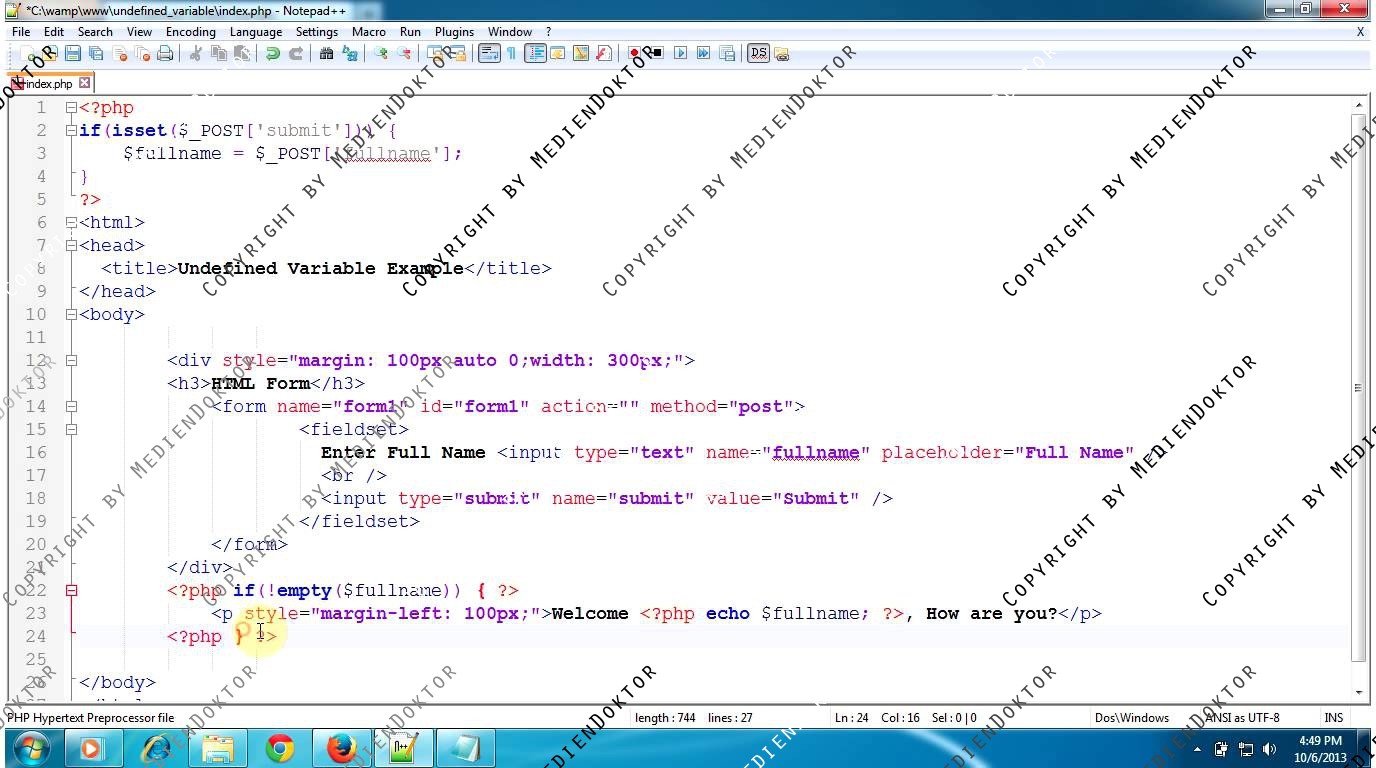Click the vertical scrollbar down arrow
The image size is (1376, 768).
(x=1358, y=692)
